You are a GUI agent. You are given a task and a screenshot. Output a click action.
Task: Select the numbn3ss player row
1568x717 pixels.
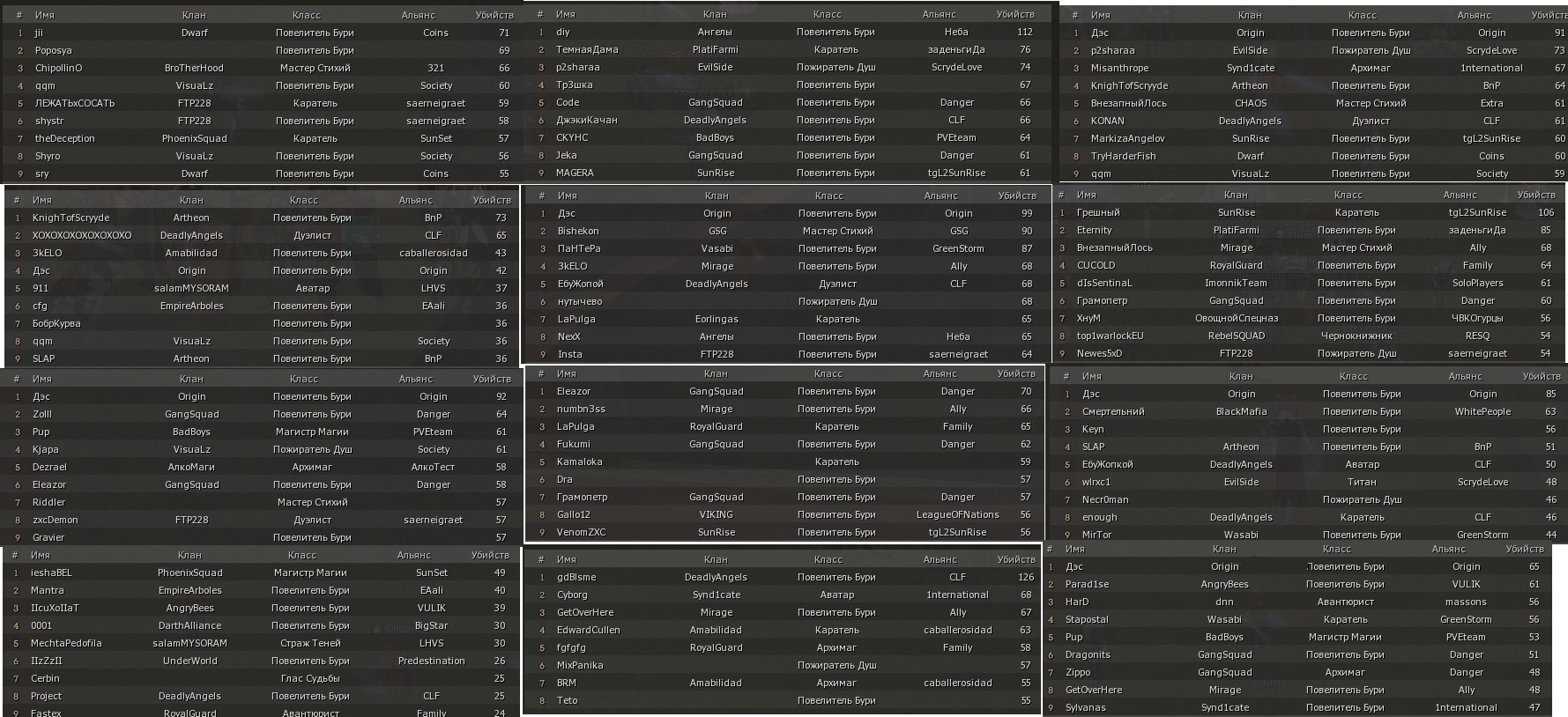[x=784, y=409]
